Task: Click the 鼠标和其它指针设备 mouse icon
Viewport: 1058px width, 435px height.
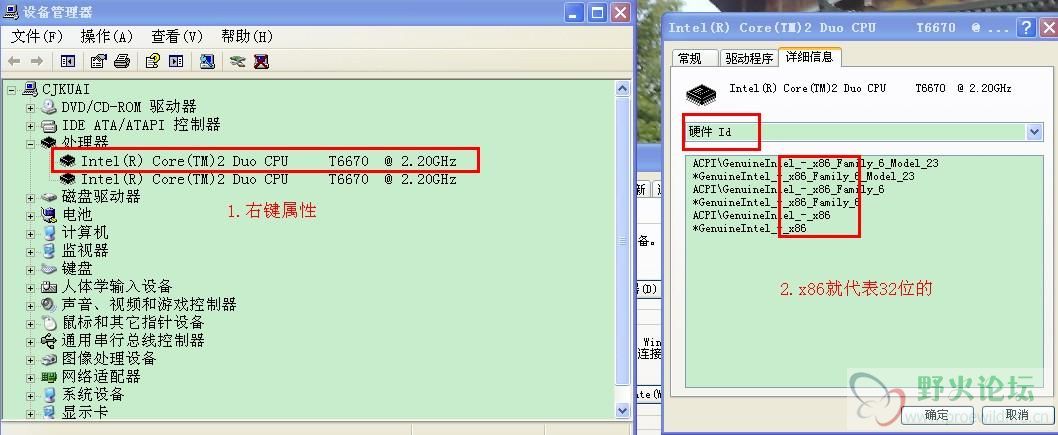Action: click(x=49, y=322)
